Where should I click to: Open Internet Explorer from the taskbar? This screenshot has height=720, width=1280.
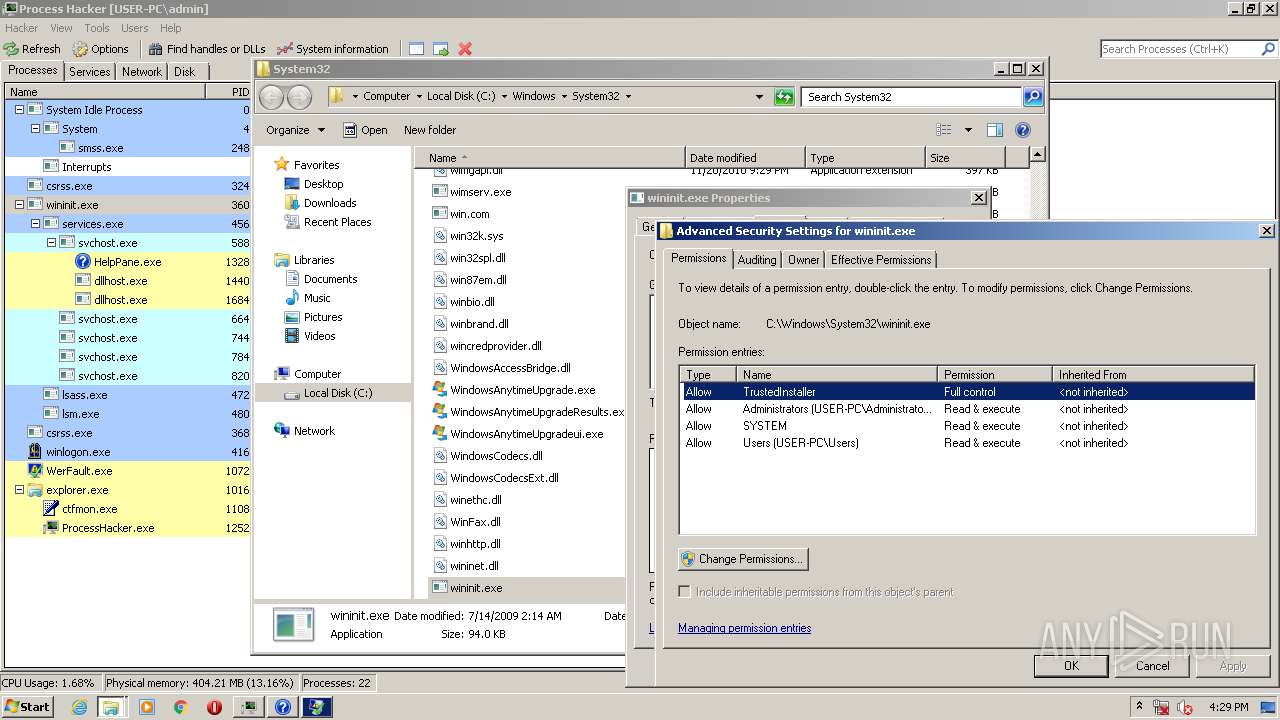click(x=80, y=707)
